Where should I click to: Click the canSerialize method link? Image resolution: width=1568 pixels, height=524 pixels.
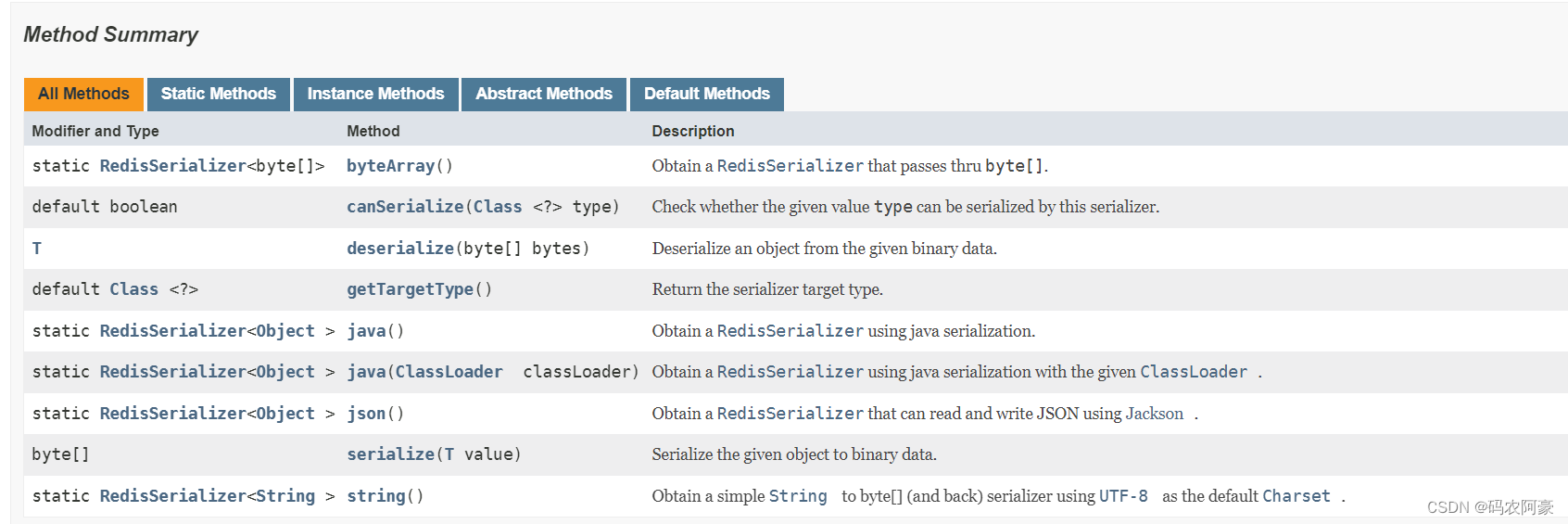404,207
